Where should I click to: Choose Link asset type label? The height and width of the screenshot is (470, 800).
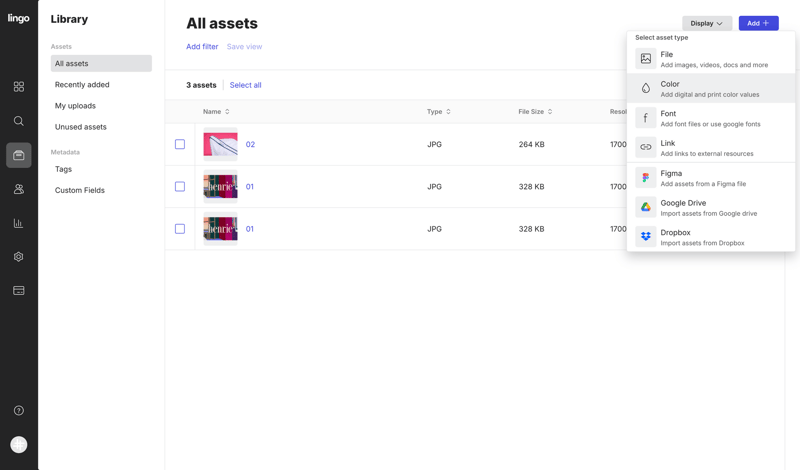(667, 143)
